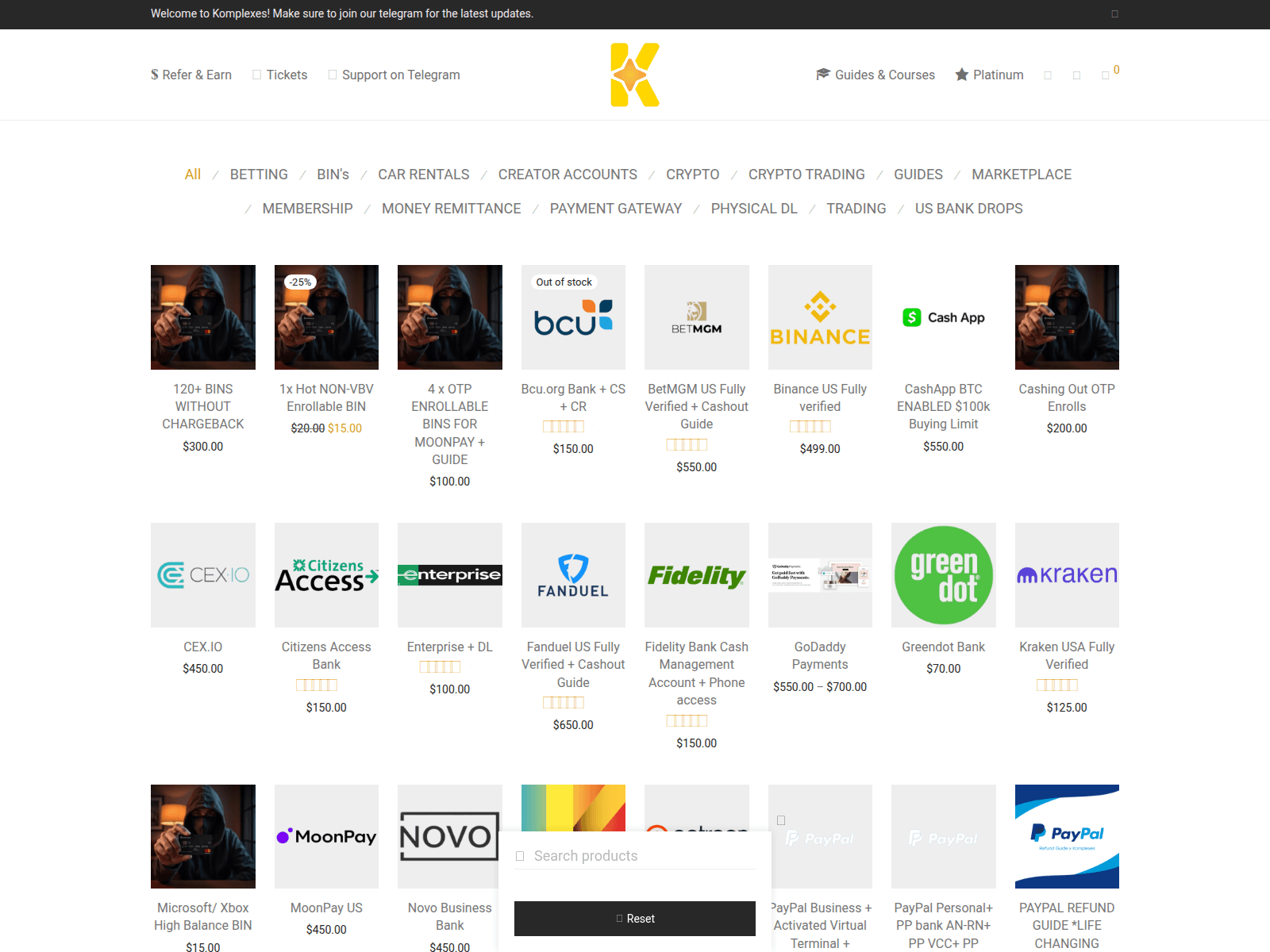1270x952 pixels.
Task: Open the Kraken logo product image
Action: click(x=1067, y=575)
